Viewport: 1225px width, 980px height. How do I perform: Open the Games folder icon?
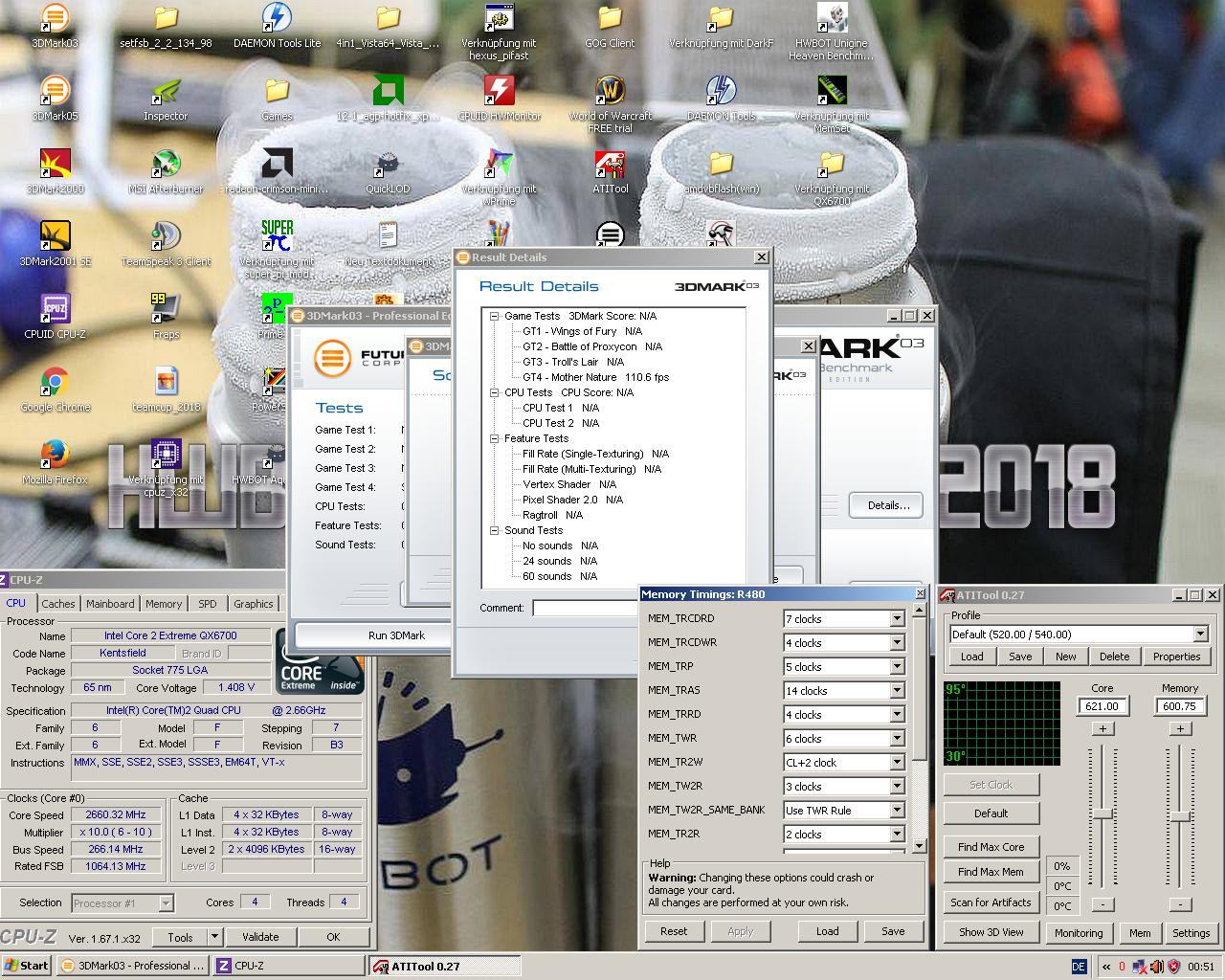277,99
